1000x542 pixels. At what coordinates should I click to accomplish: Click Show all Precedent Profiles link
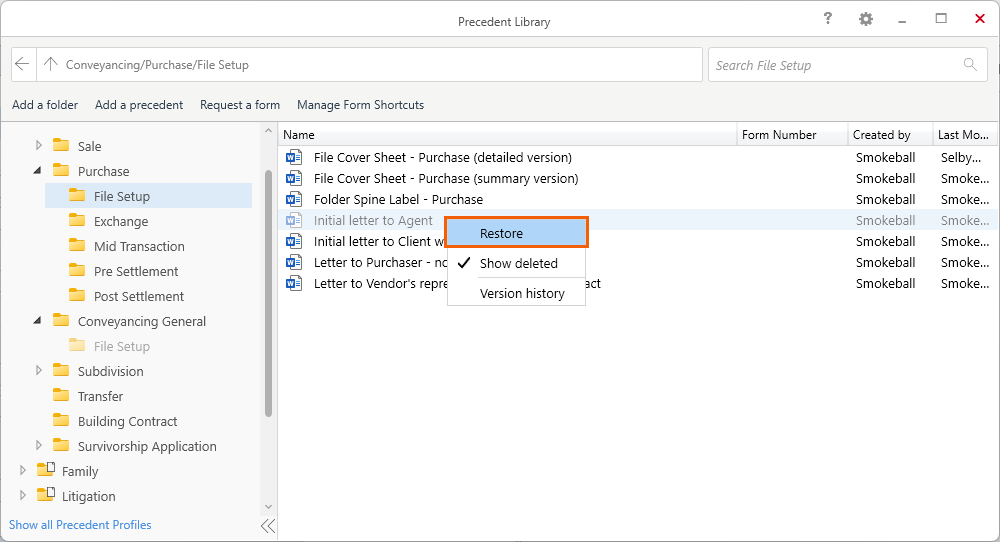[80, 525]
